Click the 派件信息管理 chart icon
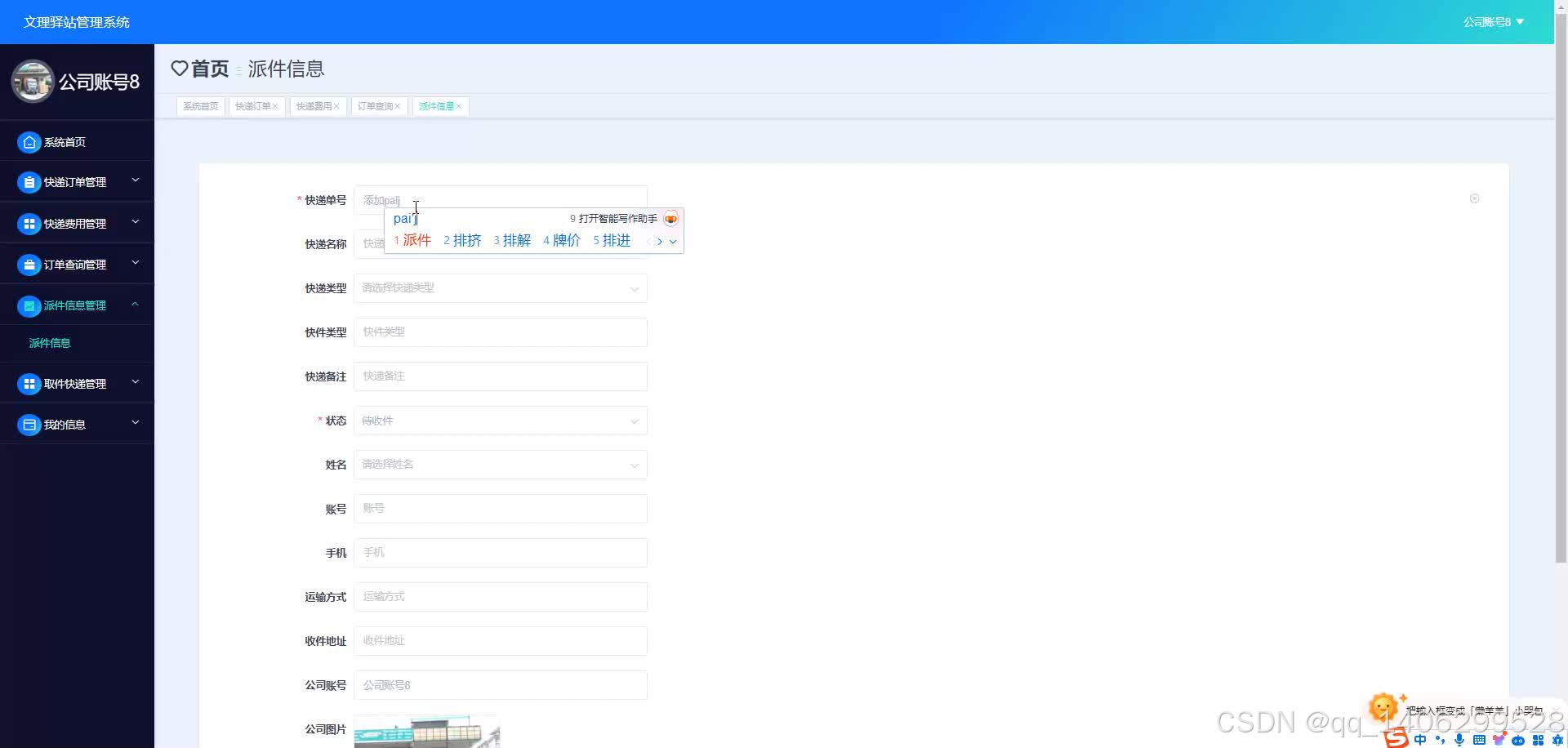The width and height of the screenshot is (1568, 748). (29, 305)
